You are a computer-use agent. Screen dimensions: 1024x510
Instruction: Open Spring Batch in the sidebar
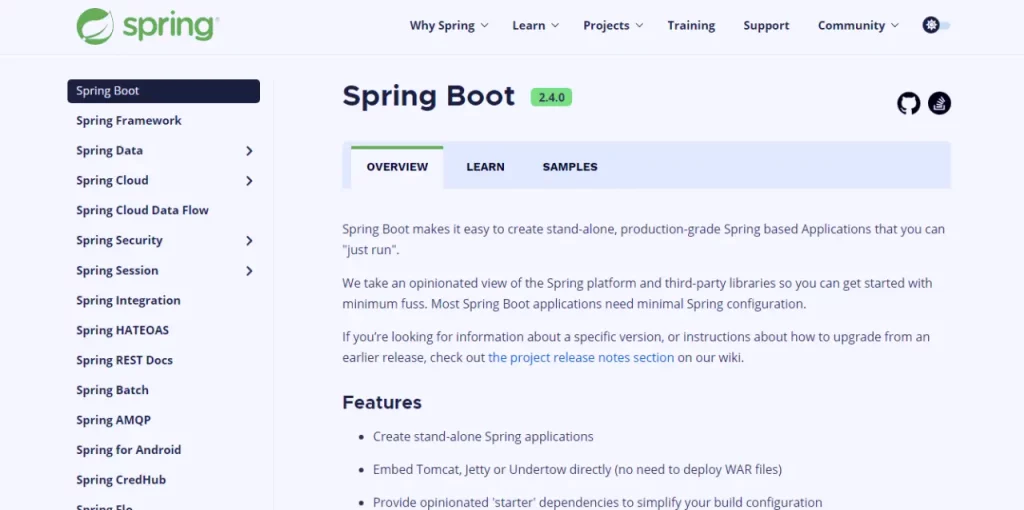point(112,390)
